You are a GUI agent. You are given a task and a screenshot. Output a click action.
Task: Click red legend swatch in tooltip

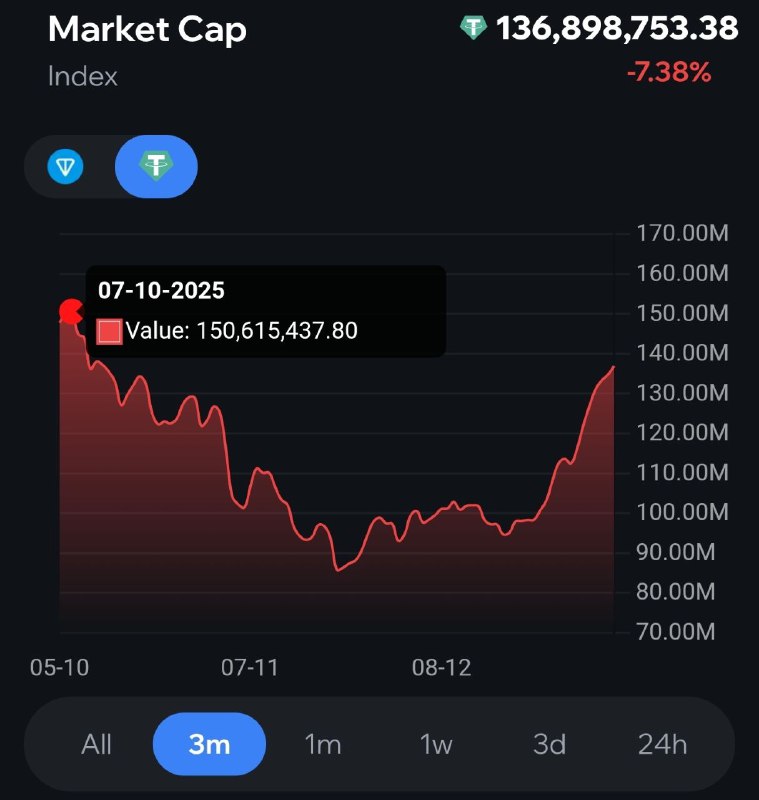tap(109, 331)
